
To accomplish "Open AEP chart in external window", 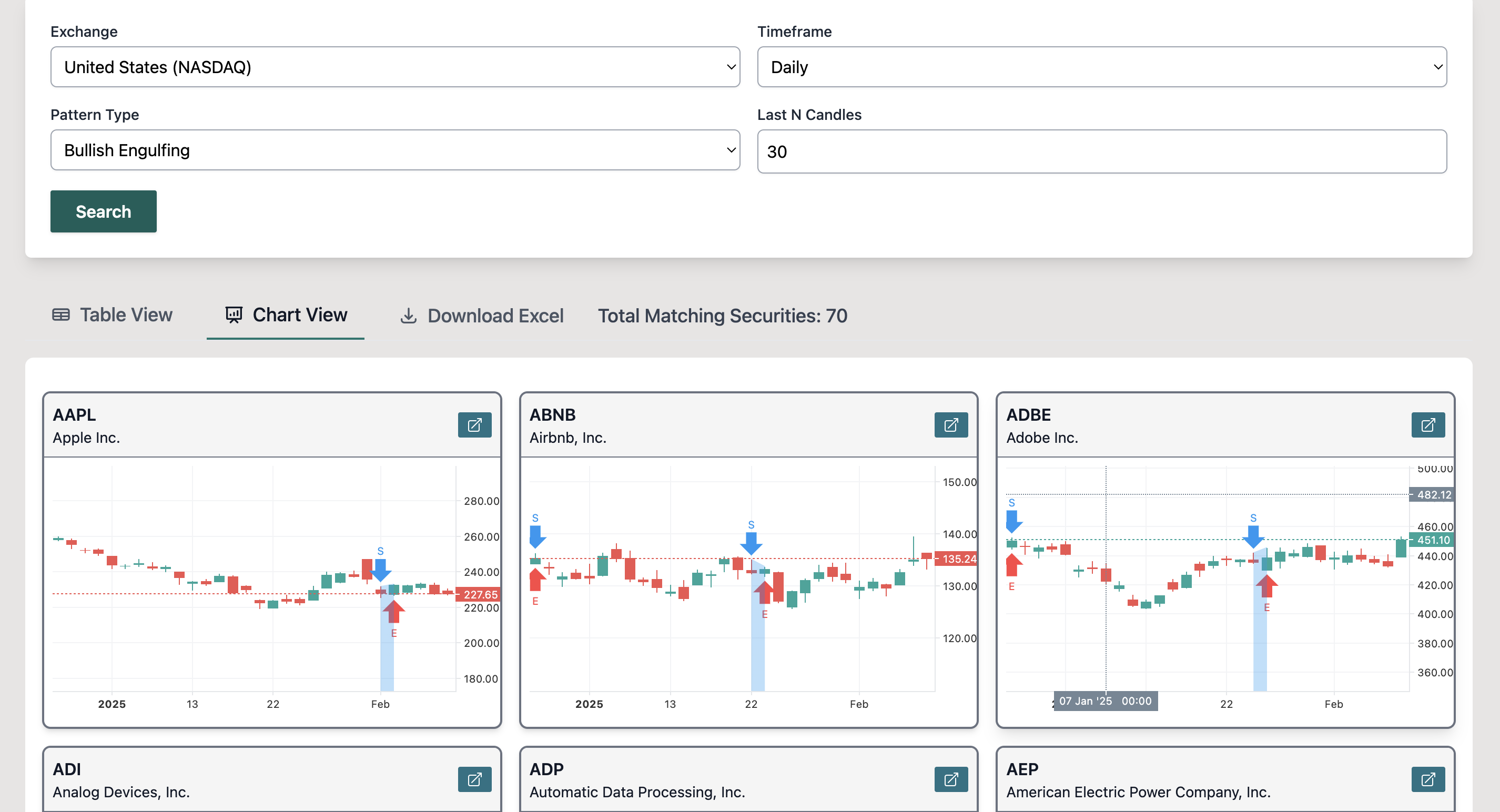I will coord(1428,779).
